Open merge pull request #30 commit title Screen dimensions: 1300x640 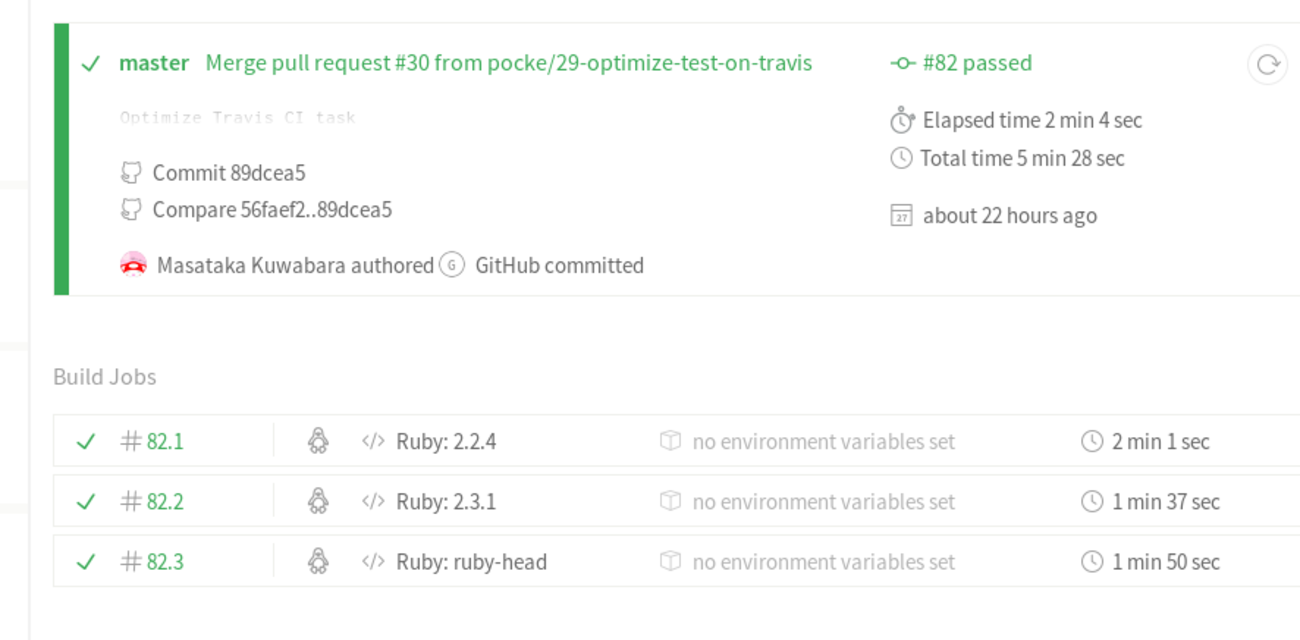click(508, 63)
